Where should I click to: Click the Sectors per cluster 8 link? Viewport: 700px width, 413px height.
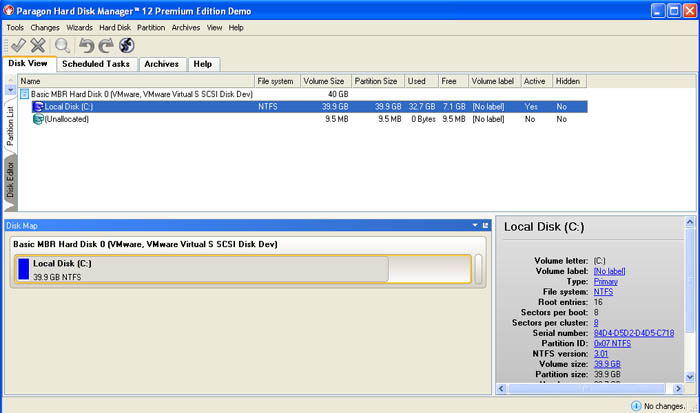click(596, 323)
